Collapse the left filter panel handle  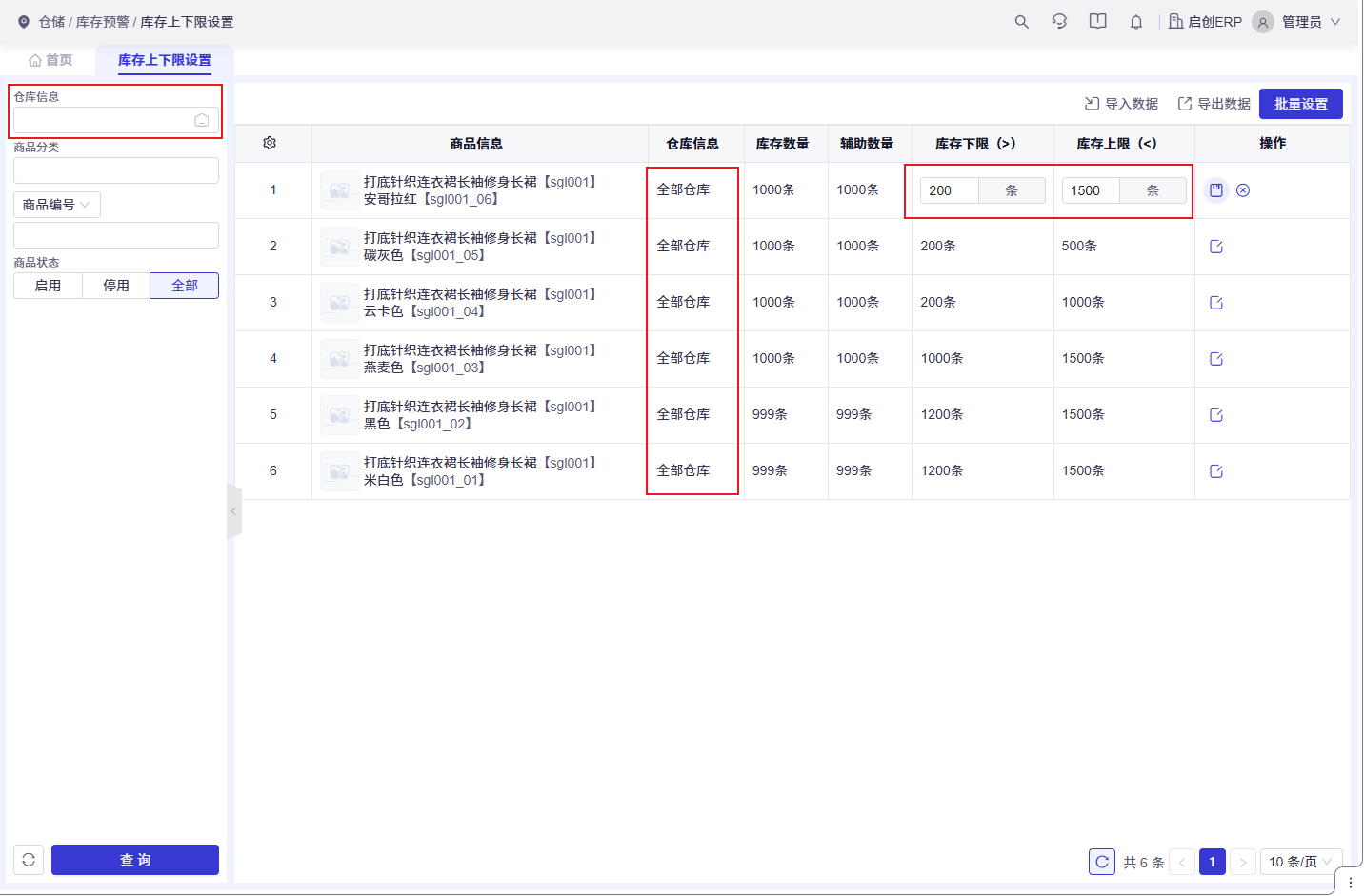click(233, 511)
